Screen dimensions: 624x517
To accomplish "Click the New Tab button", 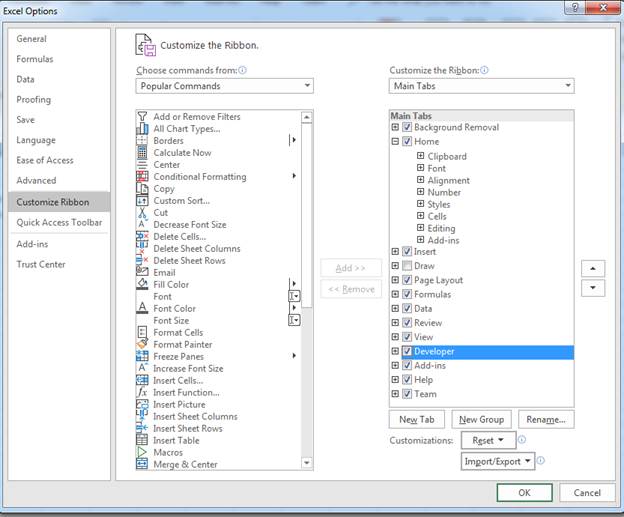I will pyautogui.click(x=417, y=419).
